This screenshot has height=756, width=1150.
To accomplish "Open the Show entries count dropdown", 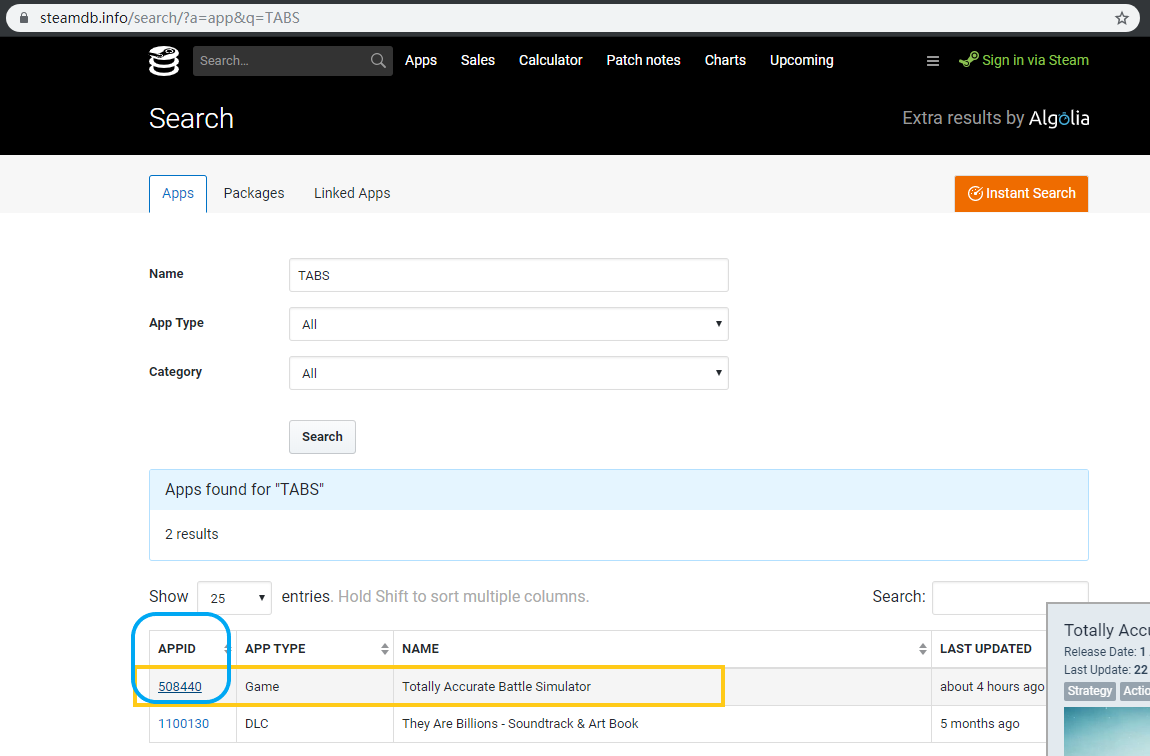I will 235,598.
